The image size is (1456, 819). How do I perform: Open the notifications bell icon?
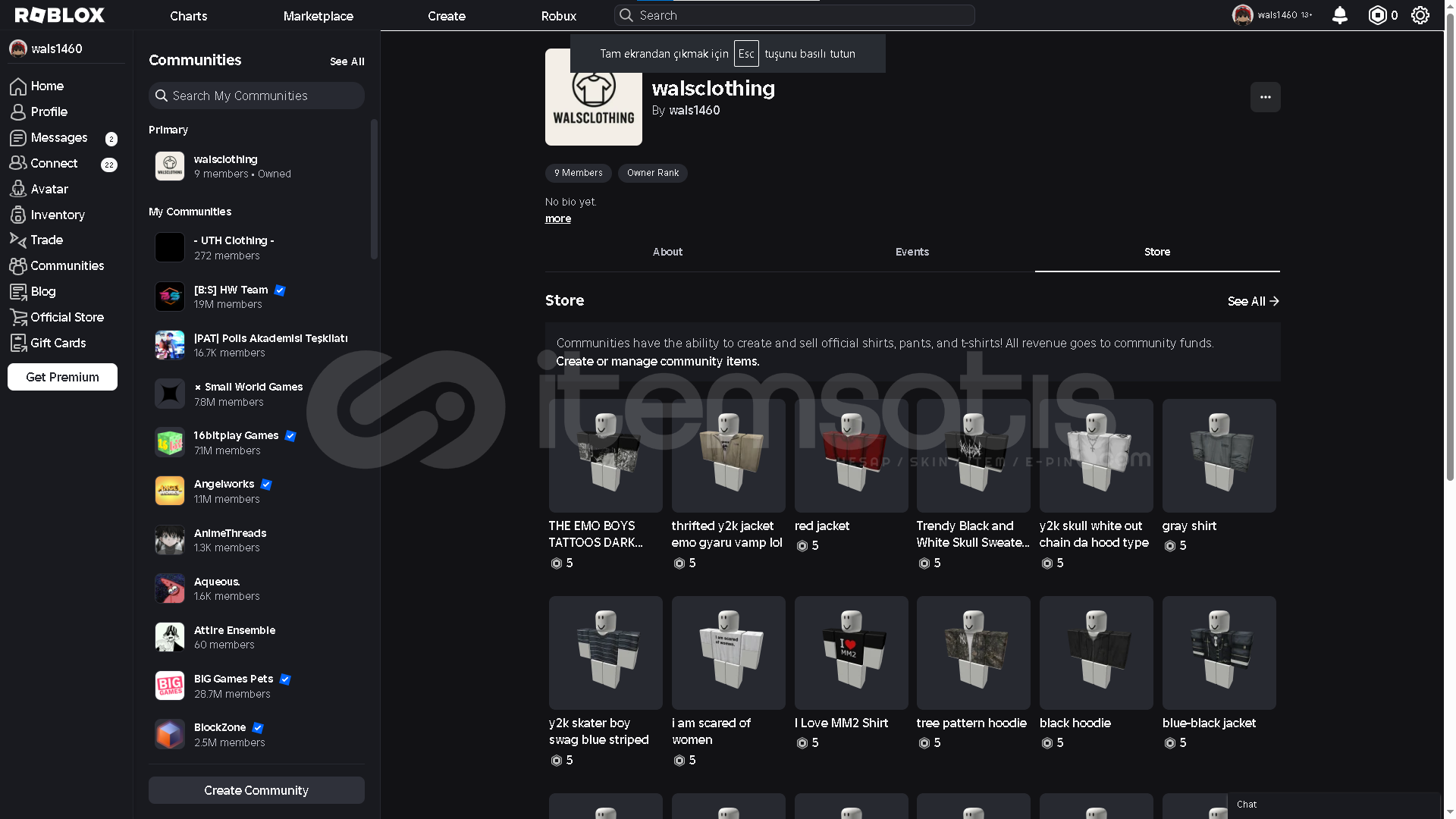coord(1339,15)
